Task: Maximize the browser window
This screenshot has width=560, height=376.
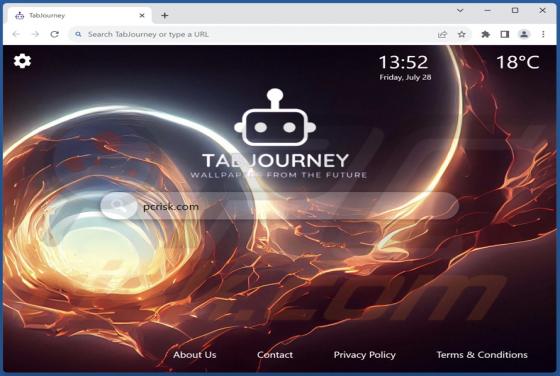Action: click(x=515, y=11)
